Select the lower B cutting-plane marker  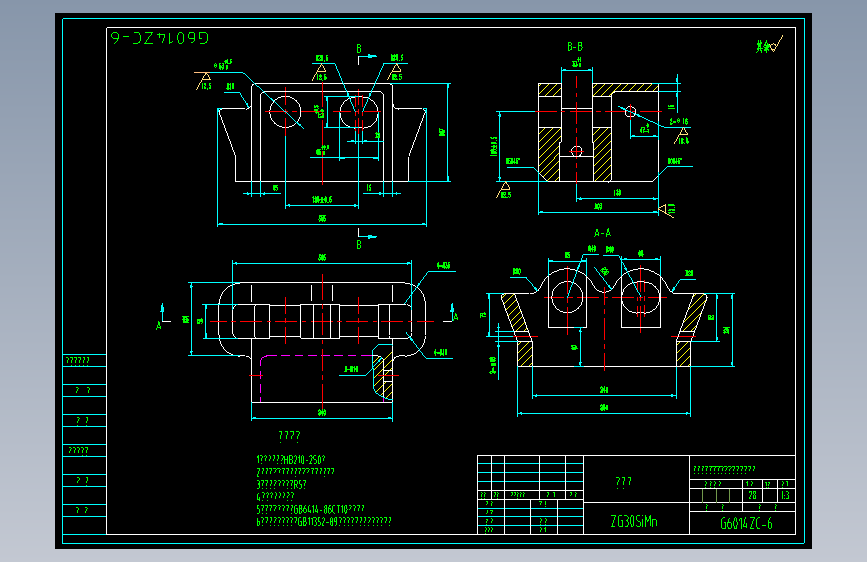point(365,238)
